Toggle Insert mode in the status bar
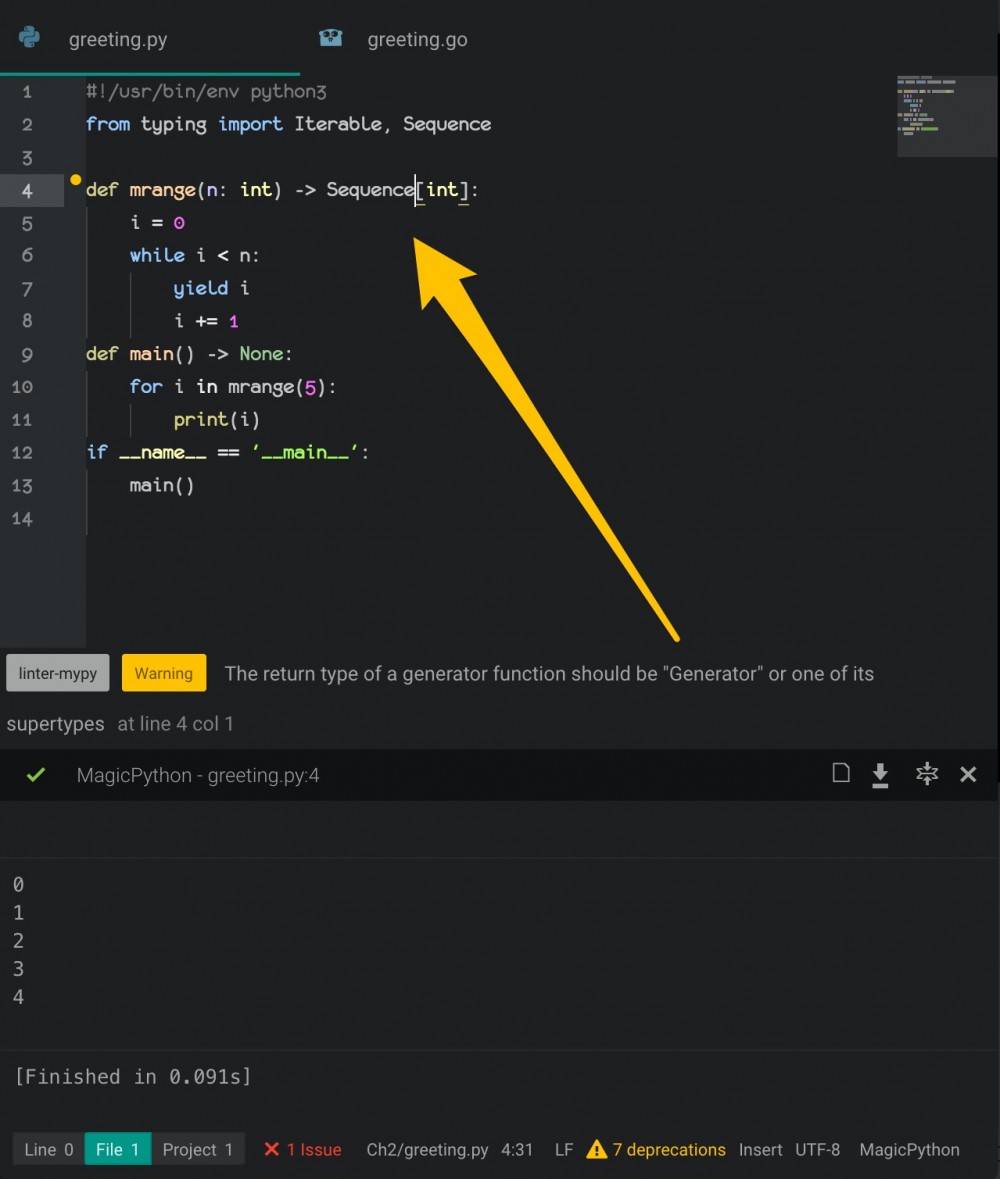1000x1179 pixels. (x=760, y=1149)
